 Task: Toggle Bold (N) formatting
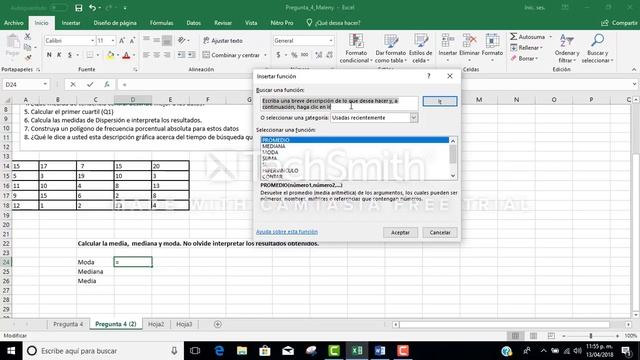pyautogui.click(x=49, y=55)
